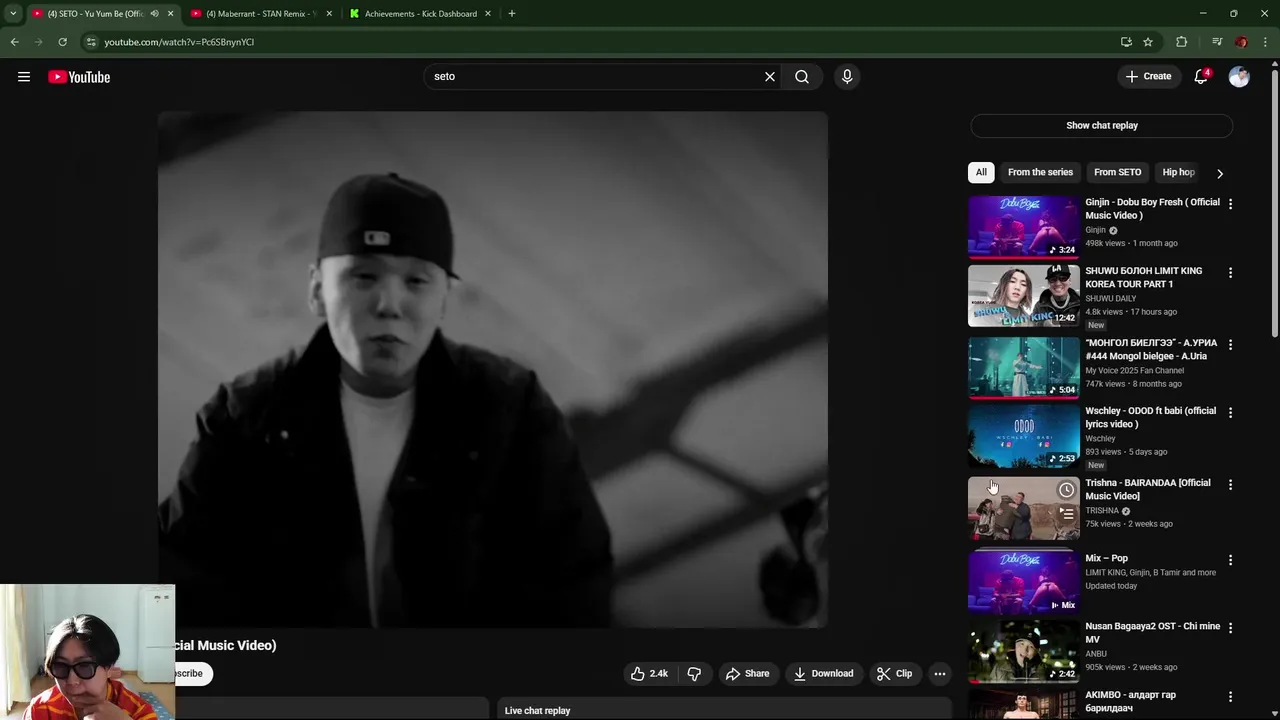Open AKIMBO - алдарт гар барилдаач video
Image resolution: width=1280 pixels, height=720 pixels.
(1130, 701)
